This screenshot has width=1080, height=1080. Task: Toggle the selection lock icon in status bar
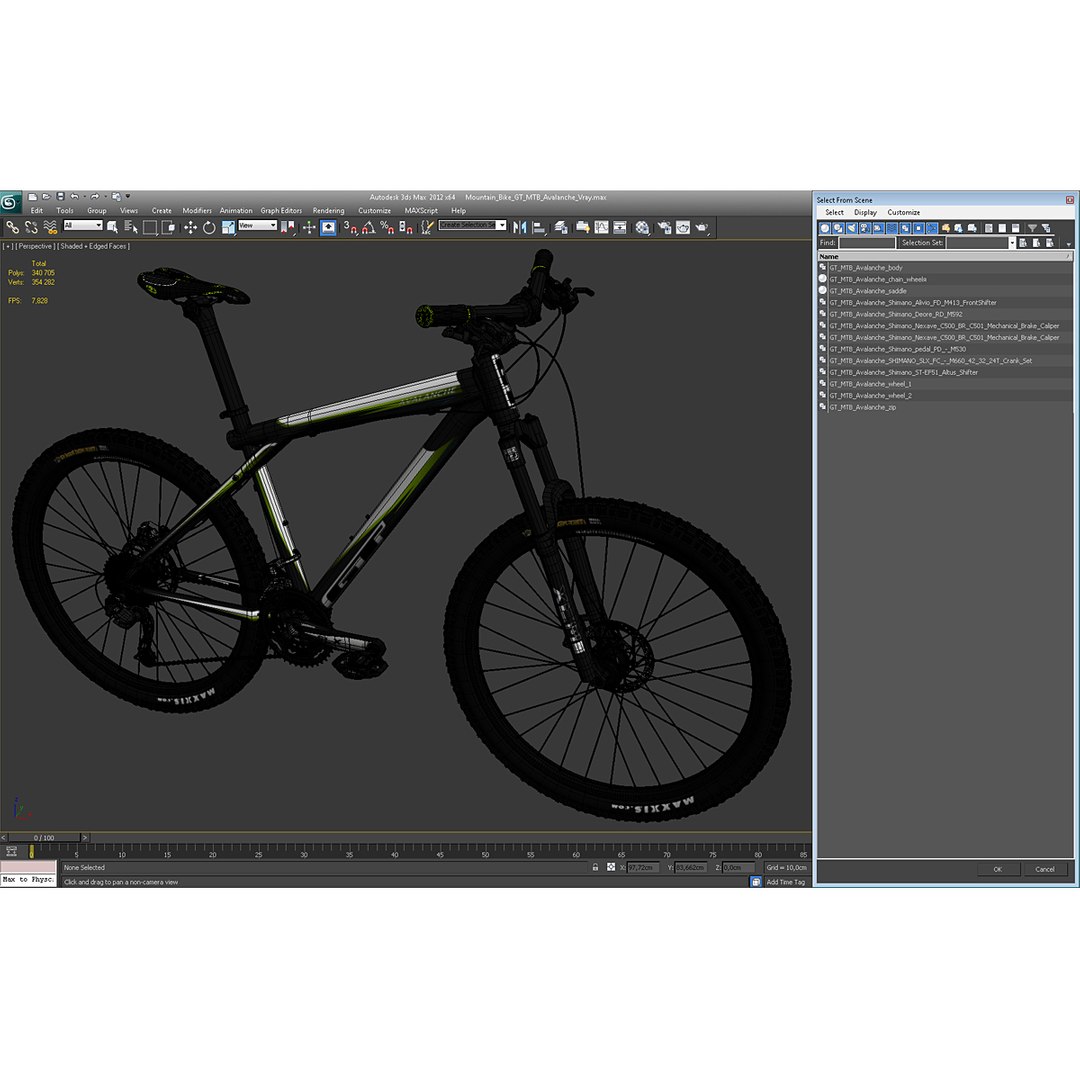tap(595, 867)
